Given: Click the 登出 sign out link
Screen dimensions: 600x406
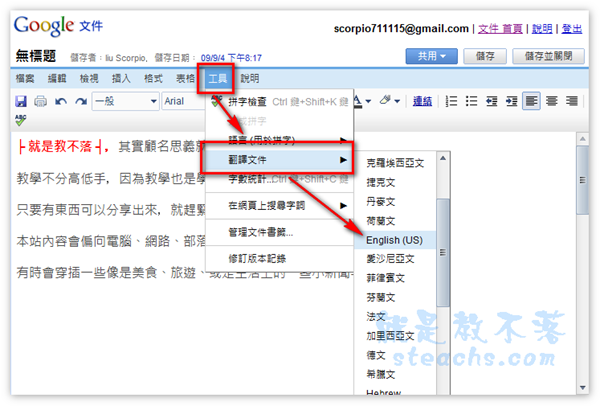Looking at the screenshot, I should tap(572, 29).
